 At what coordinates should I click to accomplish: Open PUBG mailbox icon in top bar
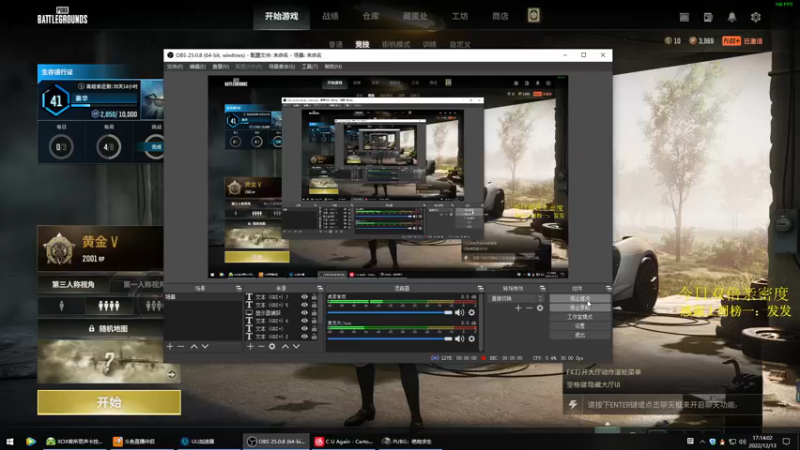point(684,17)
